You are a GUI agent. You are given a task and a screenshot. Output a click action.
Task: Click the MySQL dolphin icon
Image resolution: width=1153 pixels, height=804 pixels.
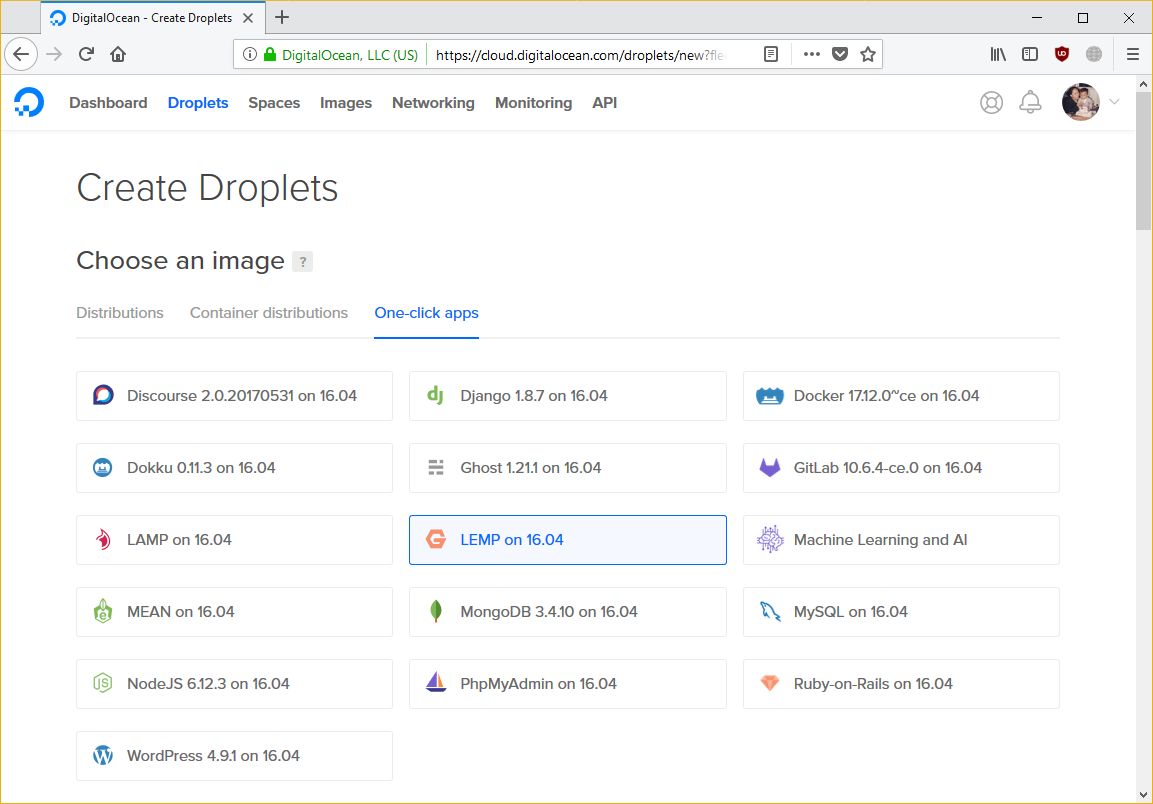point(770,611)
